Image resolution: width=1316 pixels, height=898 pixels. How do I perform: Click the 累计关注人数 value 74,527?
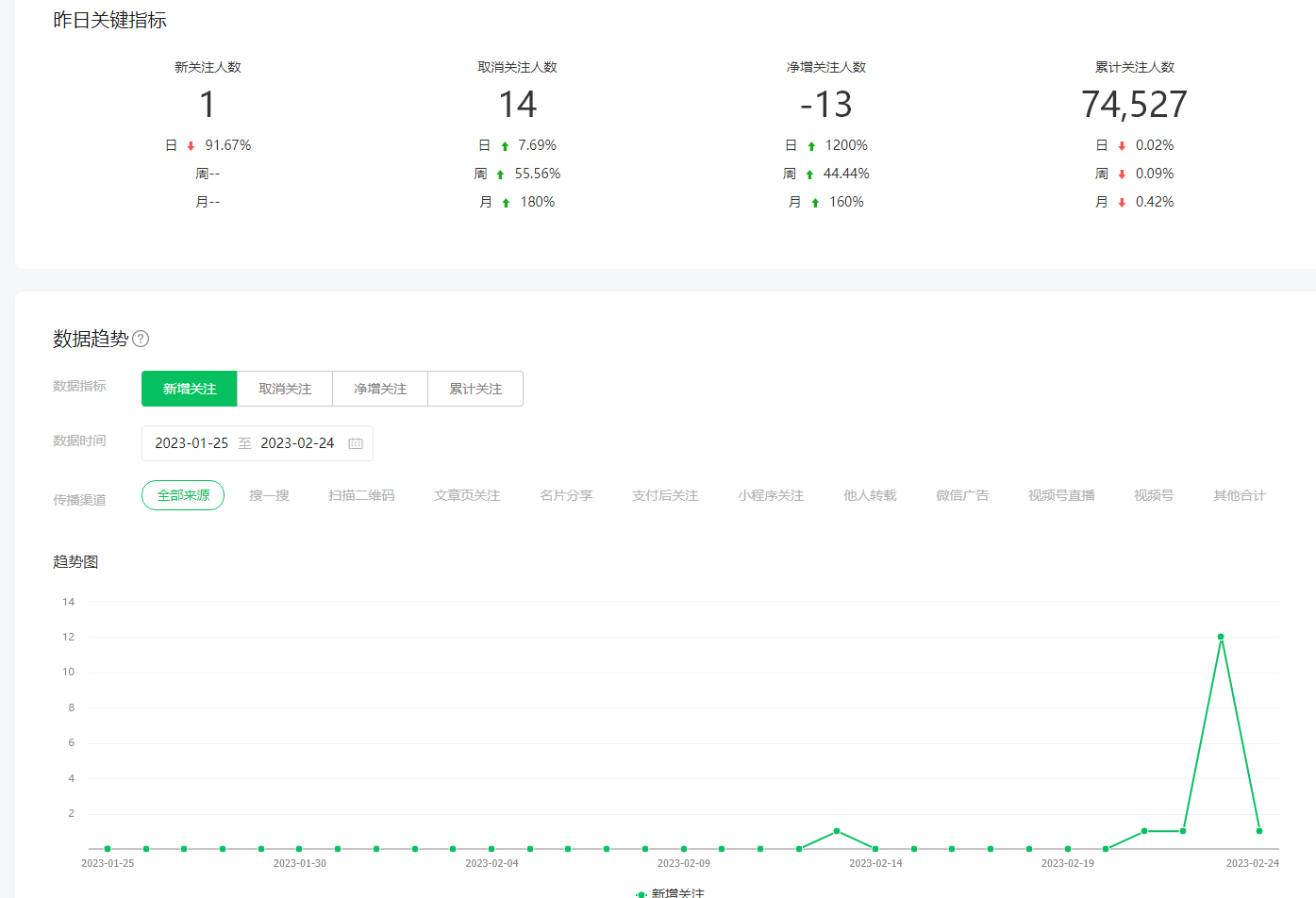[x=1134, y=105]
